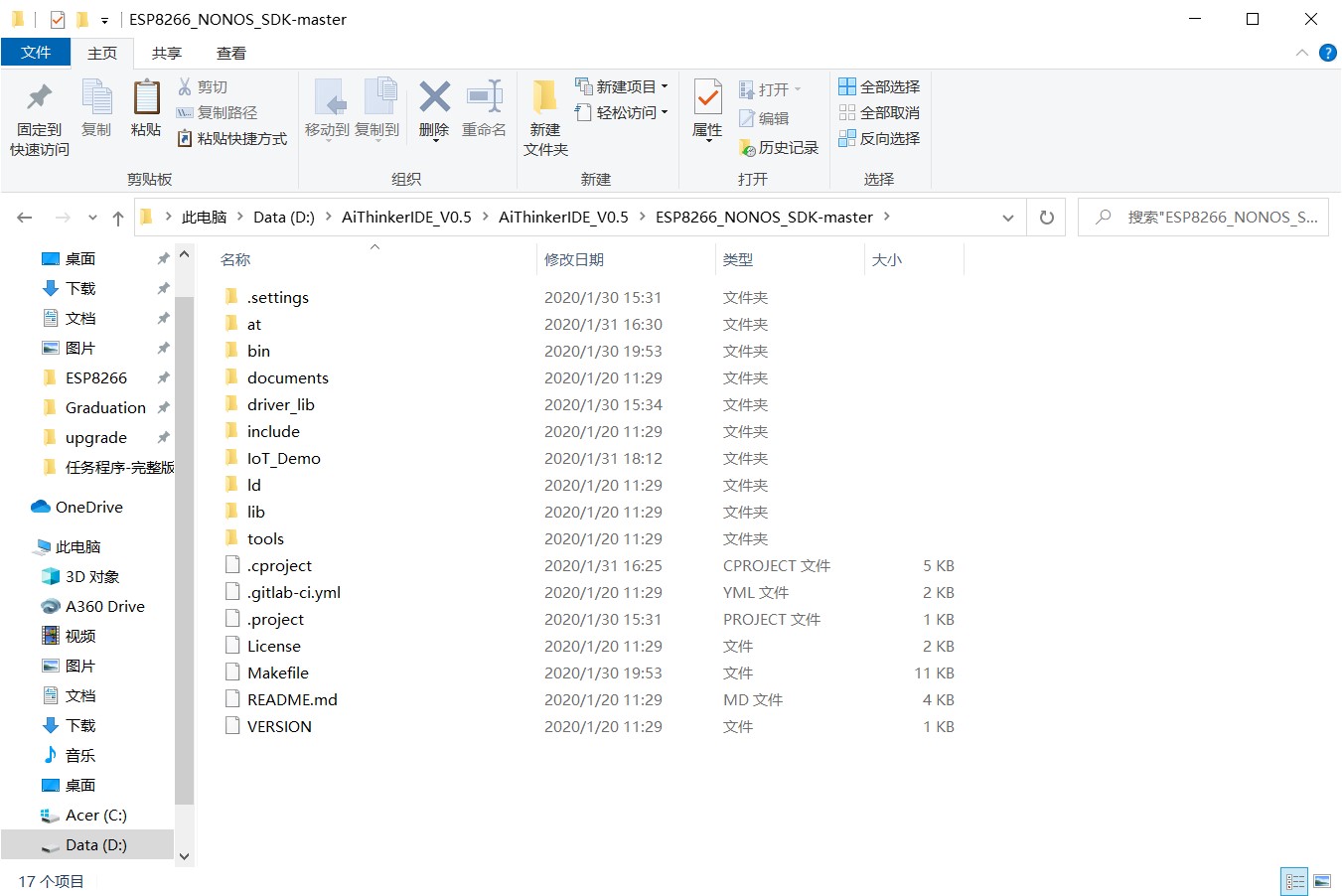The height and width of the screenshot is (896, 1342).
Task: Open the 共享 (Share) ribbon tab
Action: [x=167, y=54]
